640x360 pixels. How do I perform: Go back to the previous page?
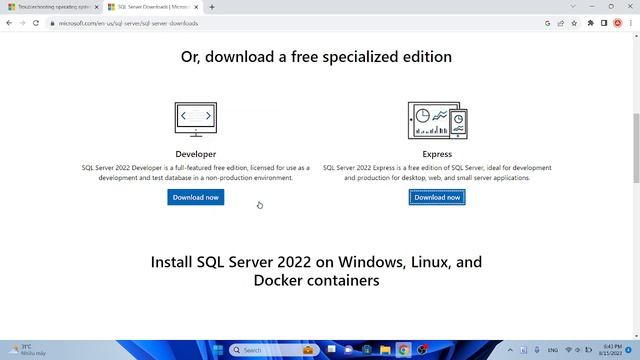(x=9, y=23)
